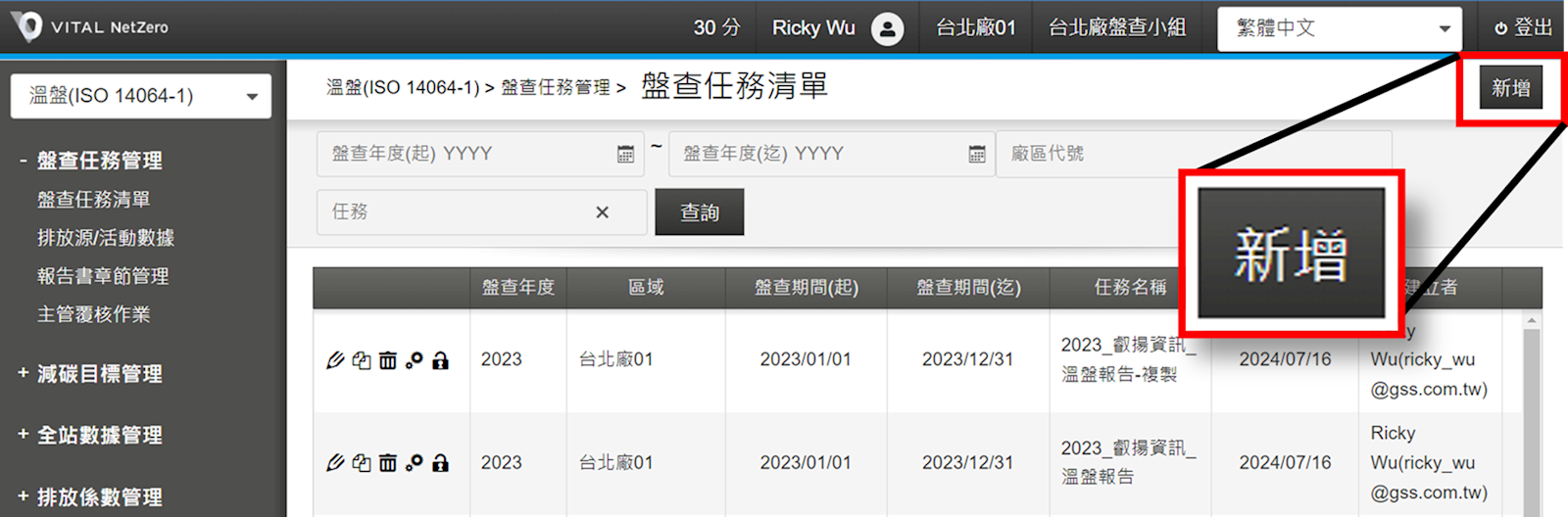Click the pencil icon in the second row
Screen dimensions: 1568x517
pos(335,463)
